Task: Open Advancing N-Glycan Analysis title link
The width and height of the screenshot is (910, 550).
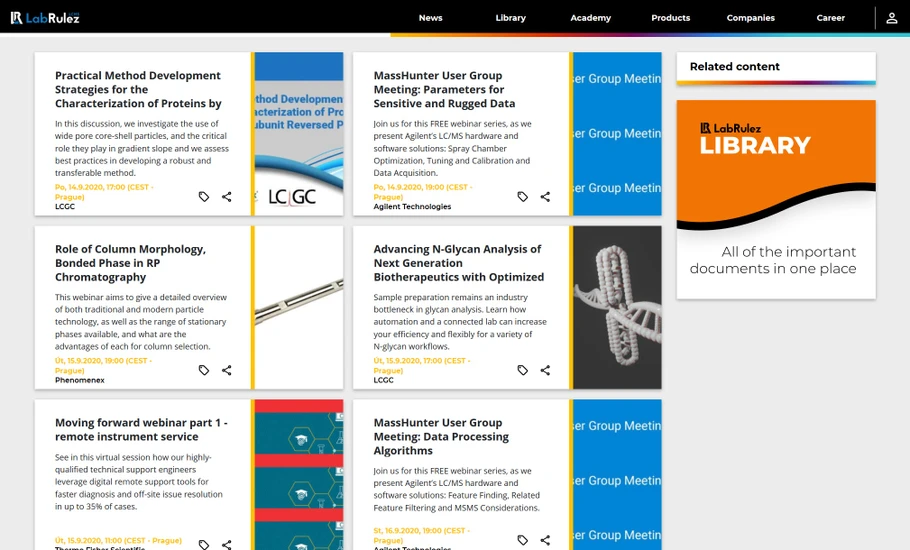Action: [458, 263]
